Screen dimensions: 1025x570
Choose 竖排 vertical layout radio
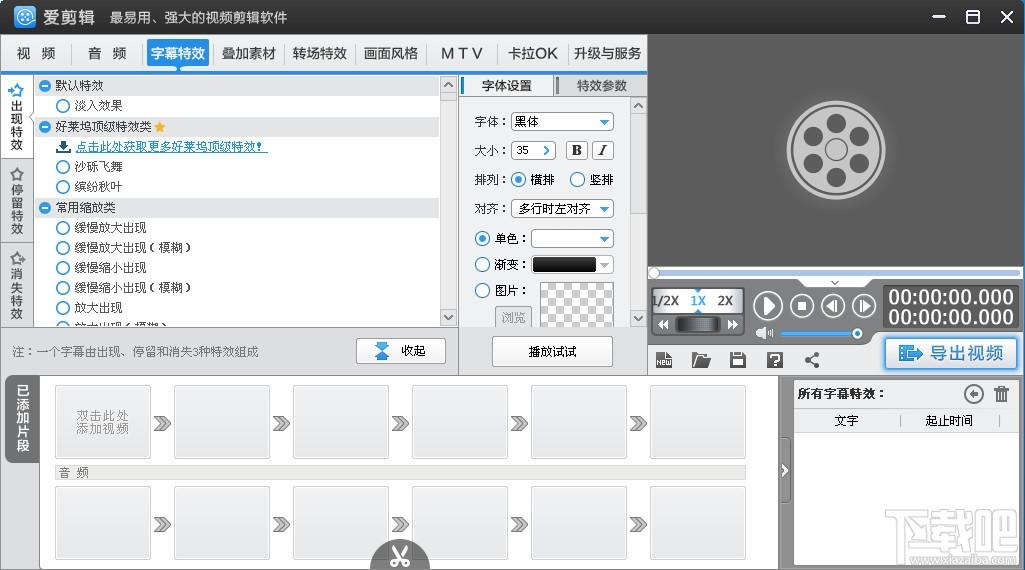[x=577, y=179]
